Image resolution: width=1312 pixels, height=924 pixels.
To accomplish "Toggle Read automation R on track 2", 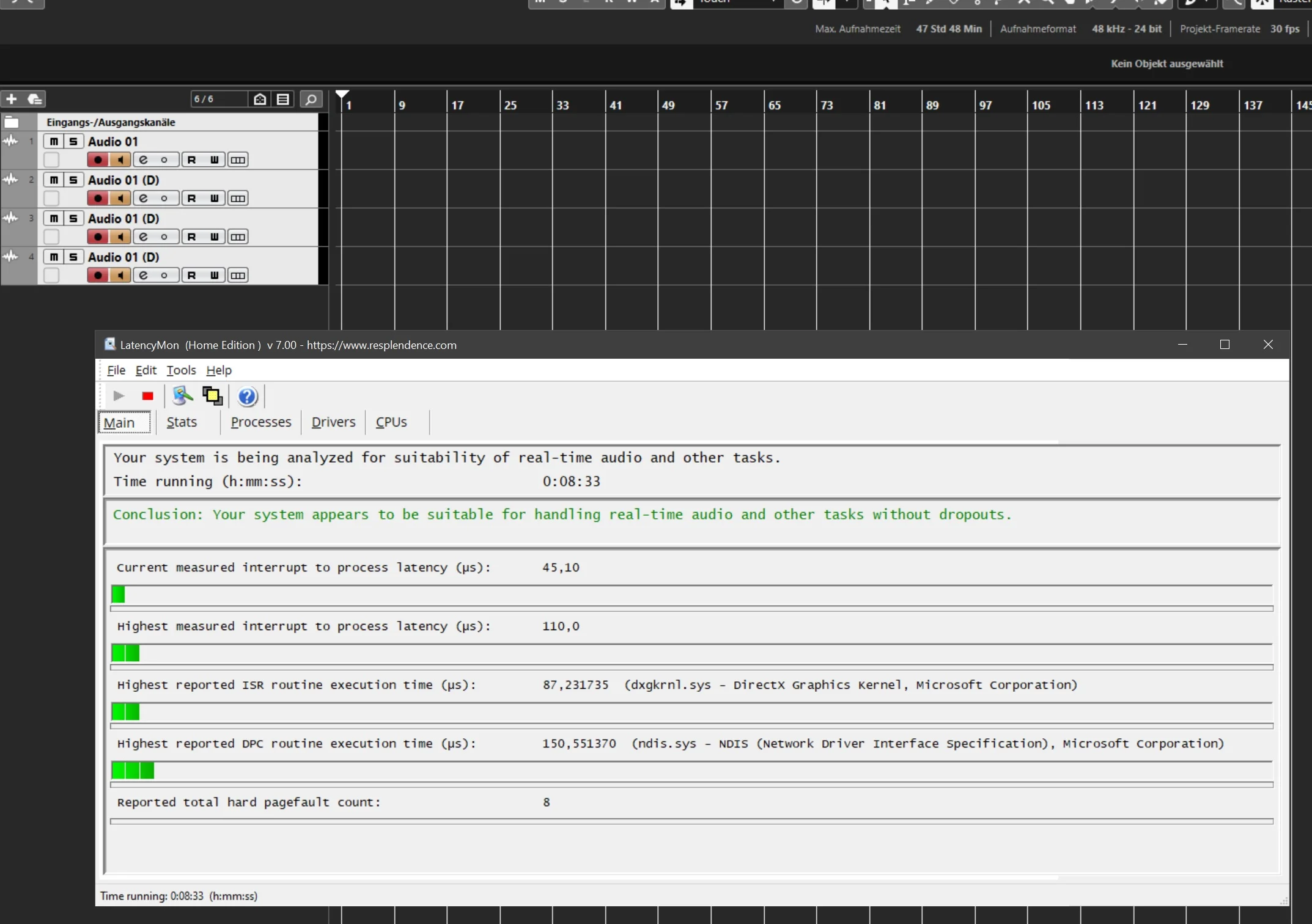I will point(192,198).
